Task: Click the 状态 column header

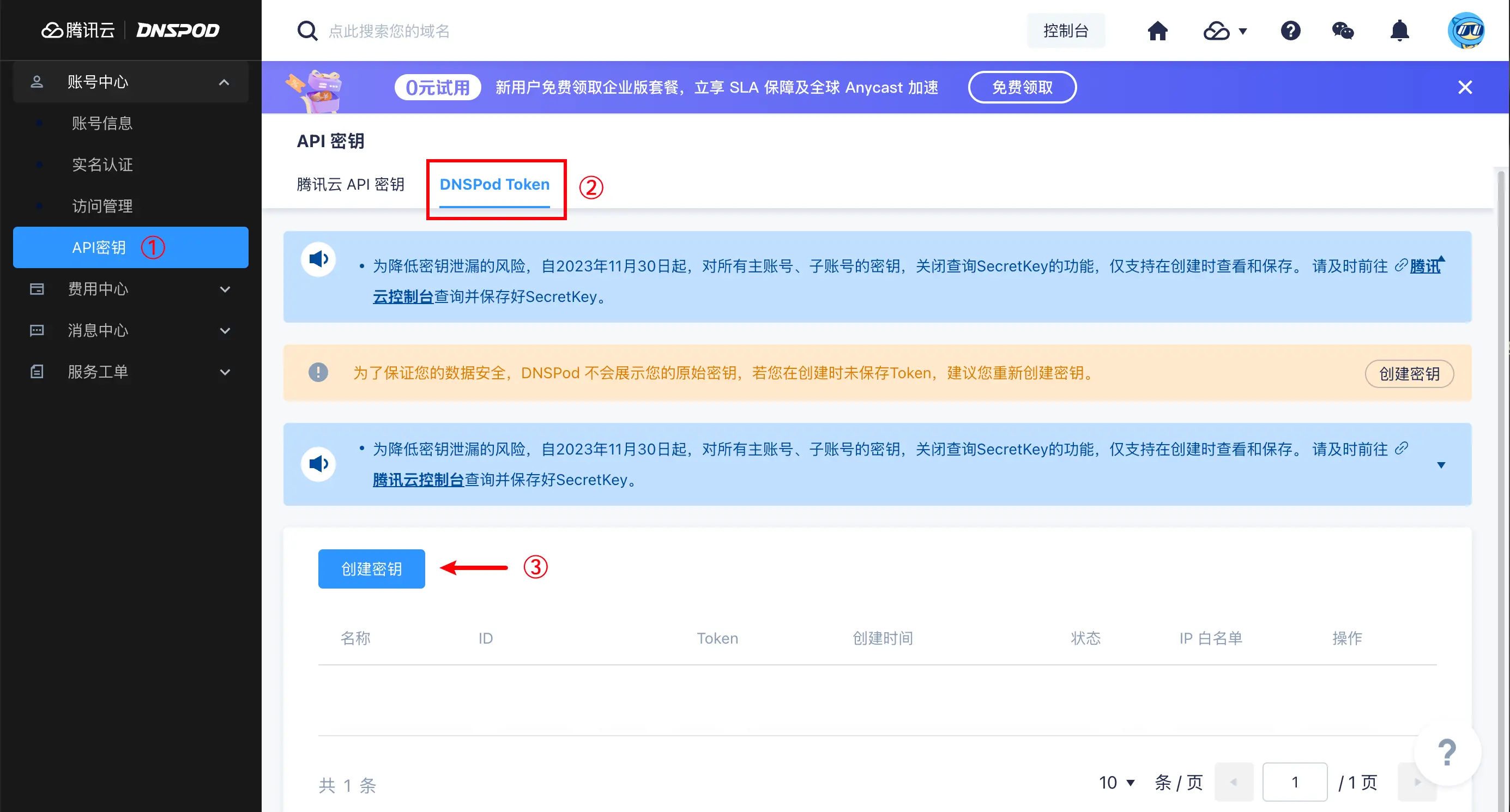Action: tap(1085, 638)
